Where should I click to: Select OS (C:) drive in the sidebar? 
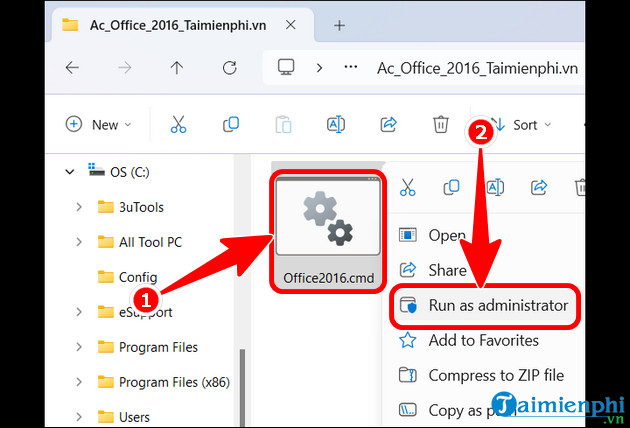119,172
